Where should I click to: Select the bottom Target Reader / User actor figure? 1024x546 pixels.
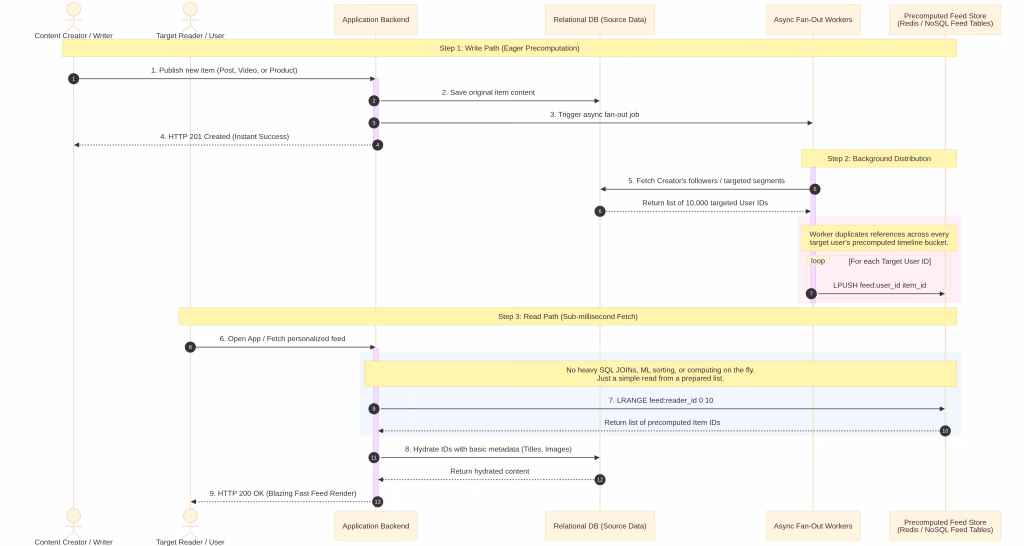point(190,522)
